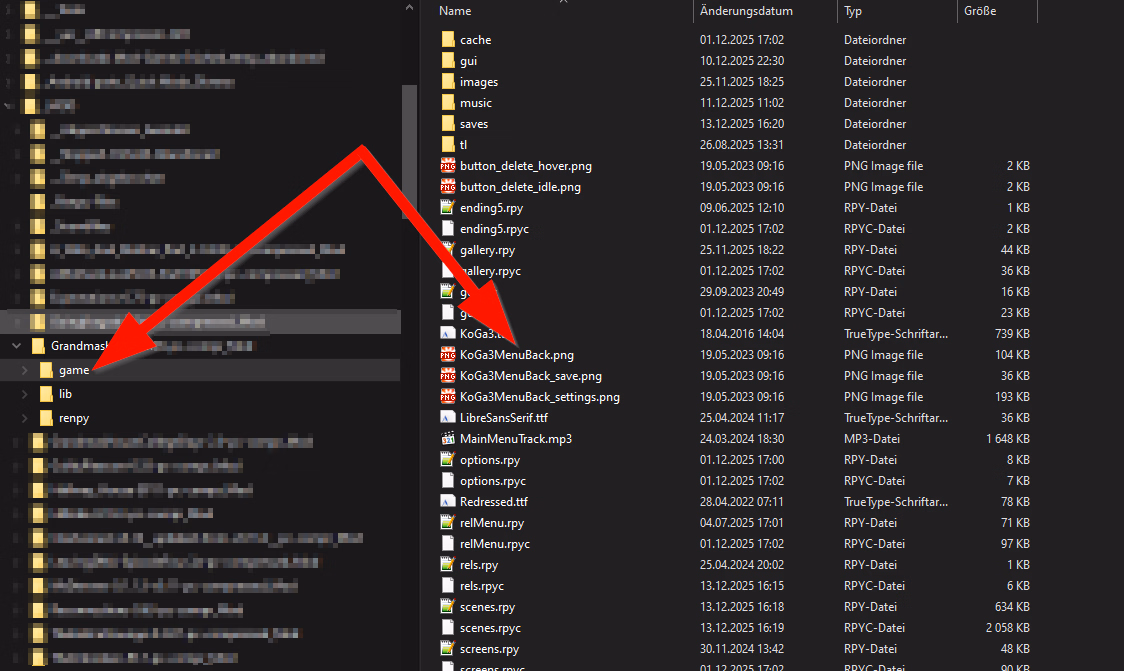This screenshot has width=1124, height=671.
Task: Click Dateiordner type of music folder
Action: point(875,103)
